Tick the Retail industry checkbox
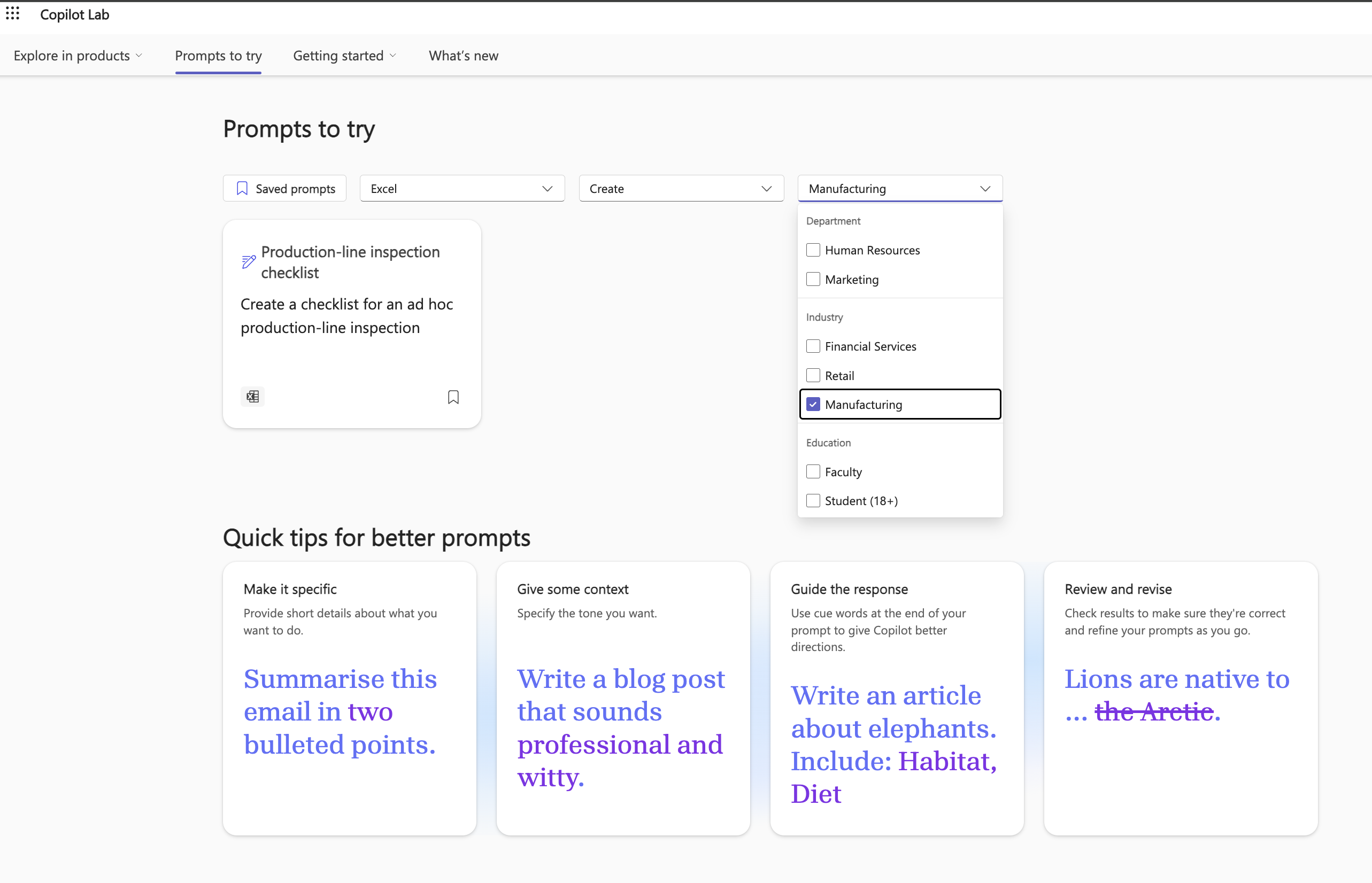 [813, 376]
